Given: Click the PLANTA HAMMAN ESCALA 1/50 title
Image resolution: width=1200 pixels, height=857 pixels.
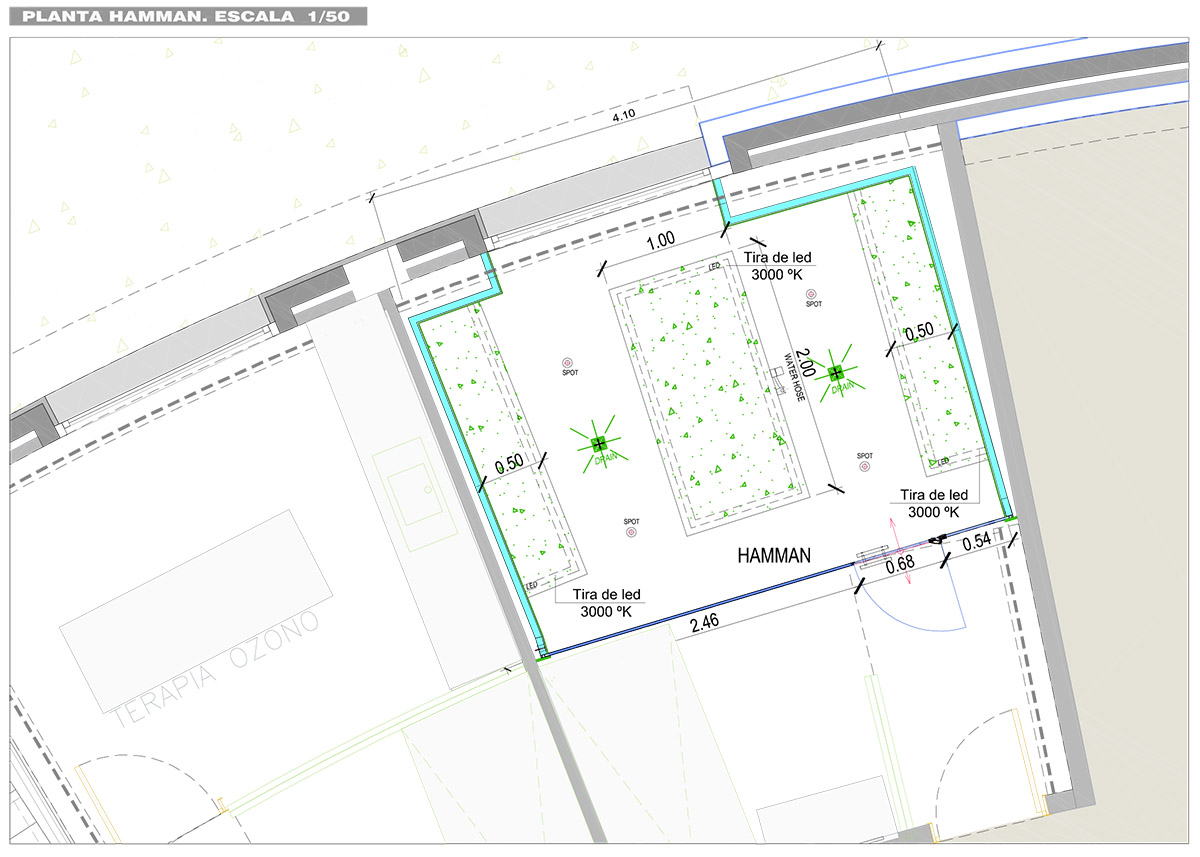Looking at the screenshot, I should pos(185,16).
